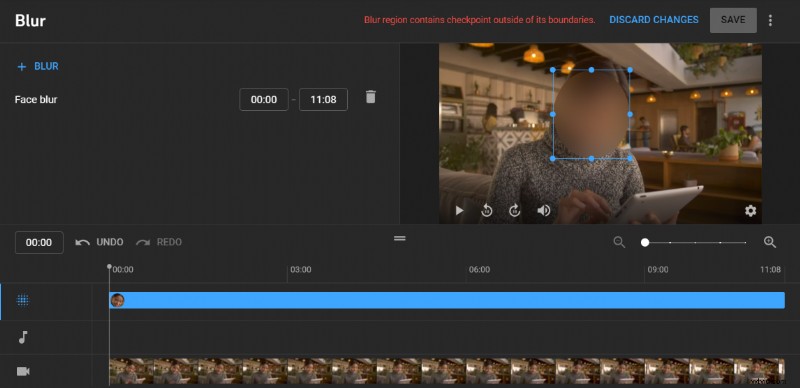Click the 06:00 timeline marker

coord(479,270)
